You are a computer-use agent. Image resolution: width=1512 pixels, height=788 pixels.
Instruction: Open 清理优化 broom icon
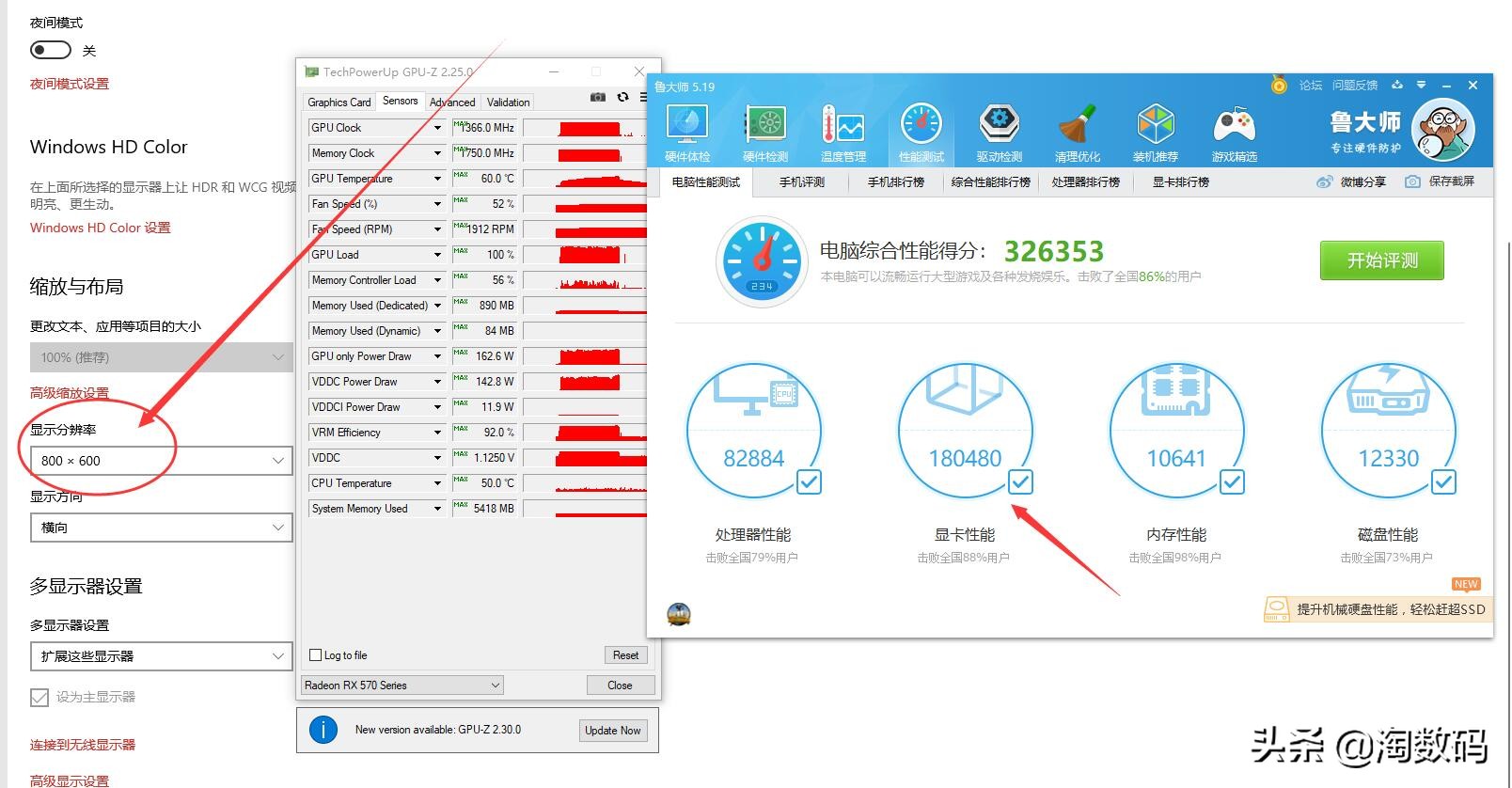[1078, 123]
